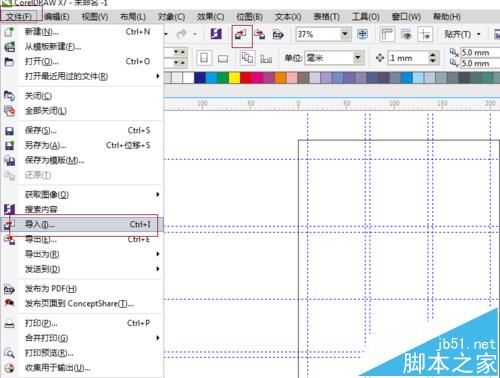Open the File menu

pyautogui.click(x=19, y=16)
